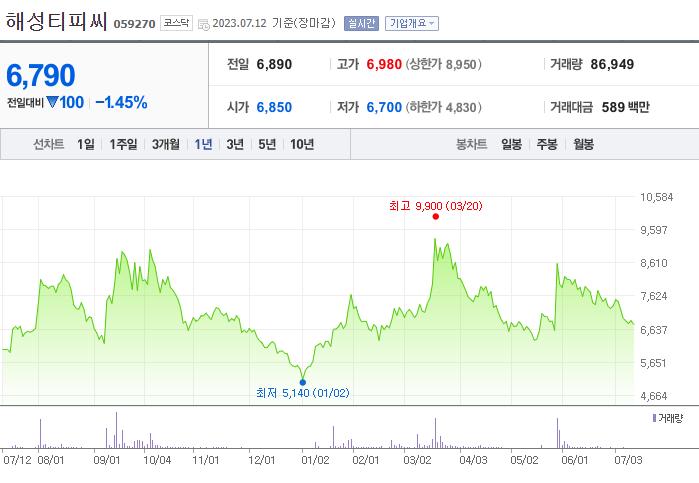Select the 1년 line chart period
The height and width of the screenshot is (483, 699).
203,144
